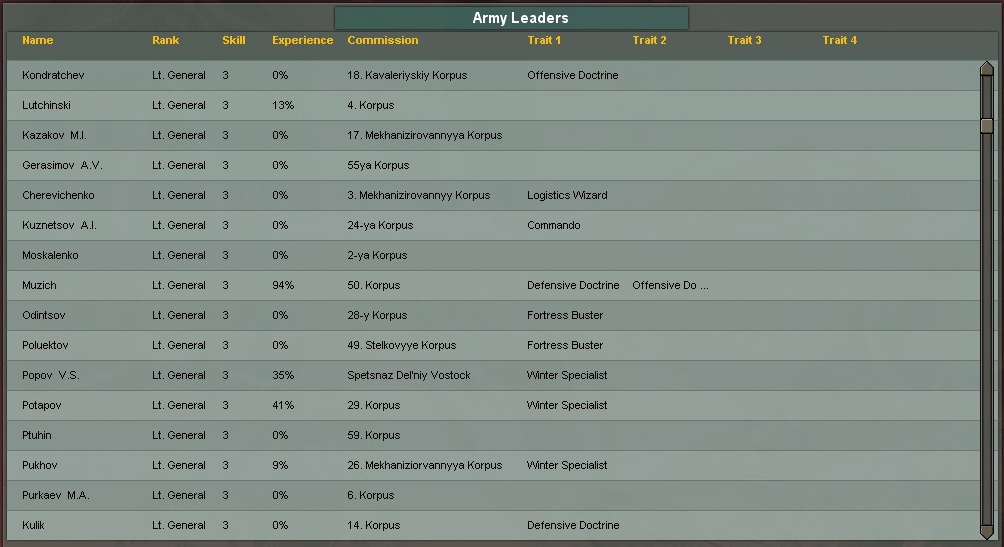
Task: Click the Trait 3 column header
Action: pyautogui.click(x=744, y=41)
